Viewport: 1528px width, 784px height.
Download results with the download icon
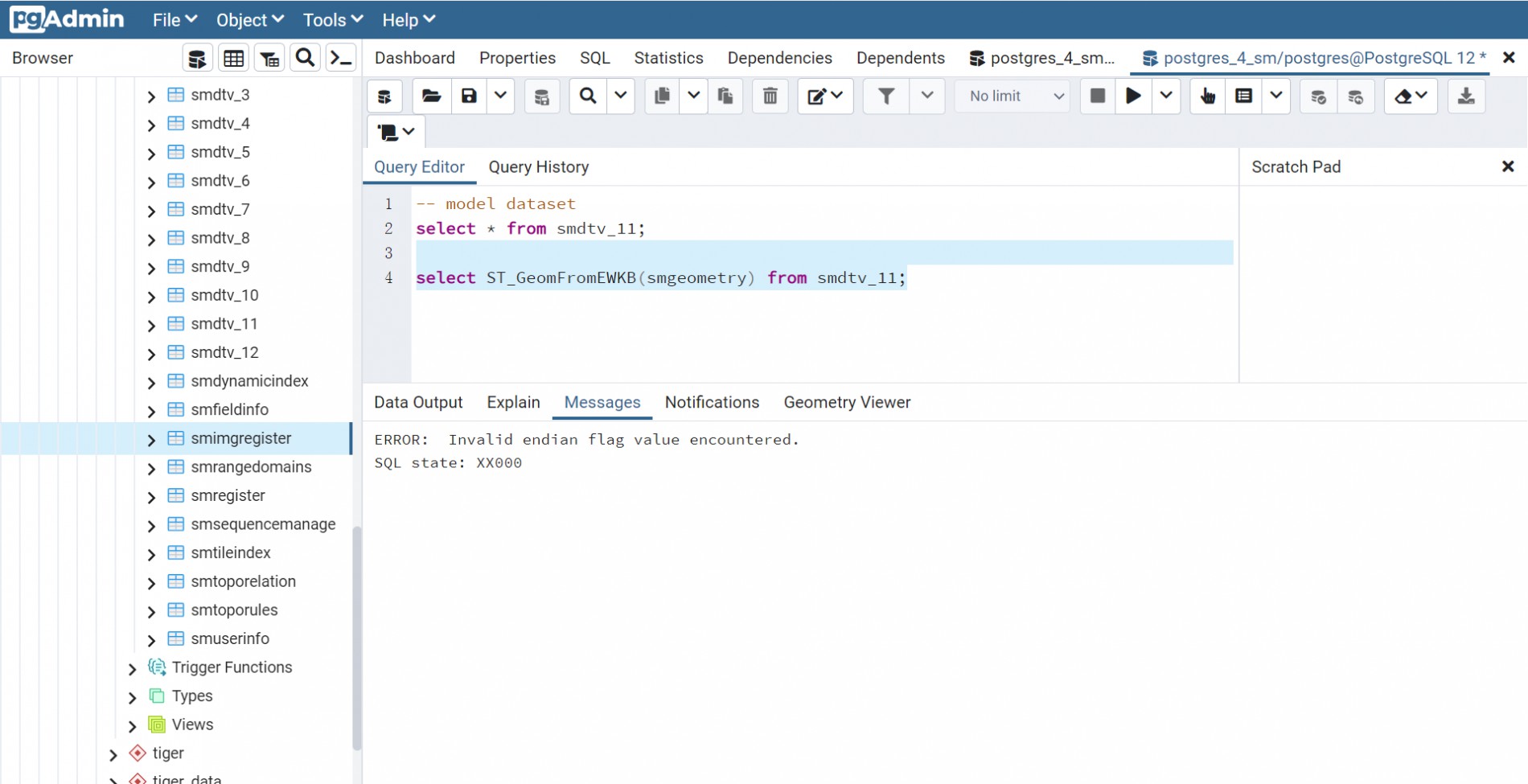pyautogui.click(x=1466, y=96)
